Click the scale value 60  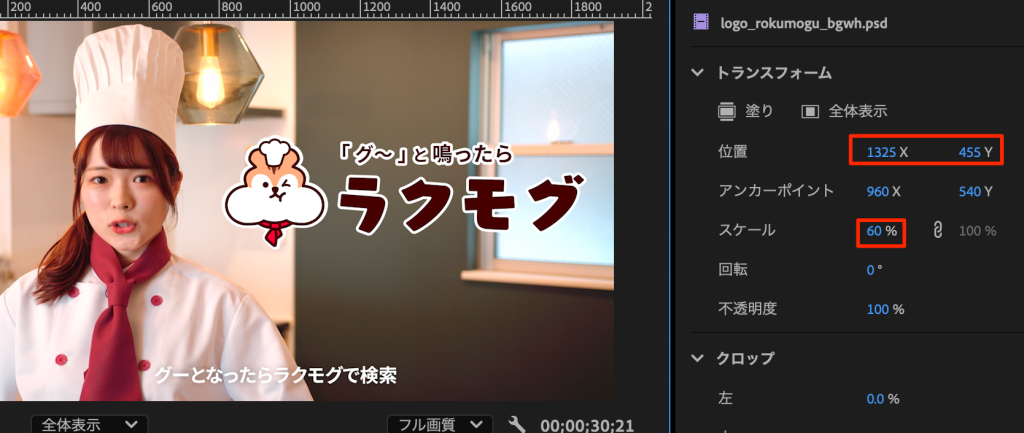pos(874,231)
